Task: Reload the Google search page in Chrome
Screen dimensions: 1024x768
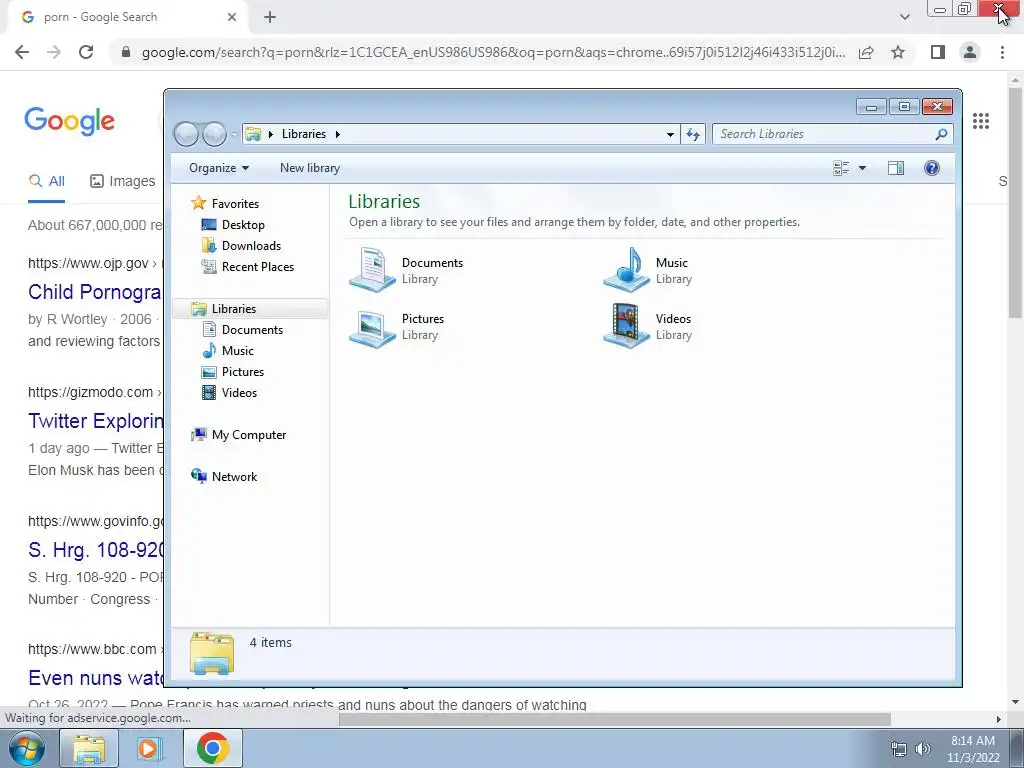Action: (86, 52)
